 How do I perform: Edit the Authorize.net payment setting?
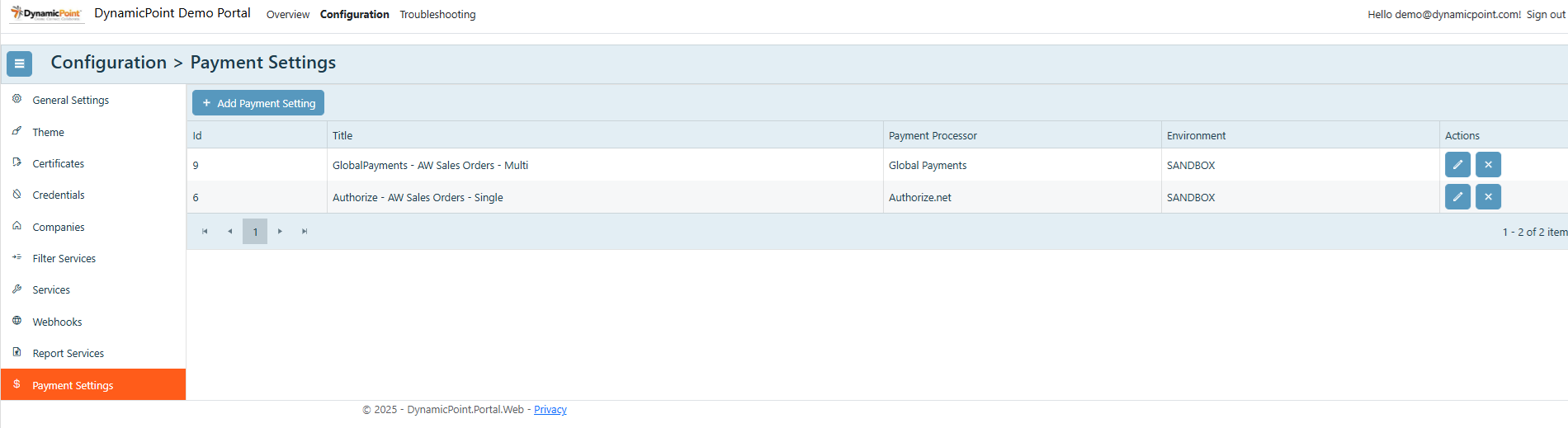1457,197
